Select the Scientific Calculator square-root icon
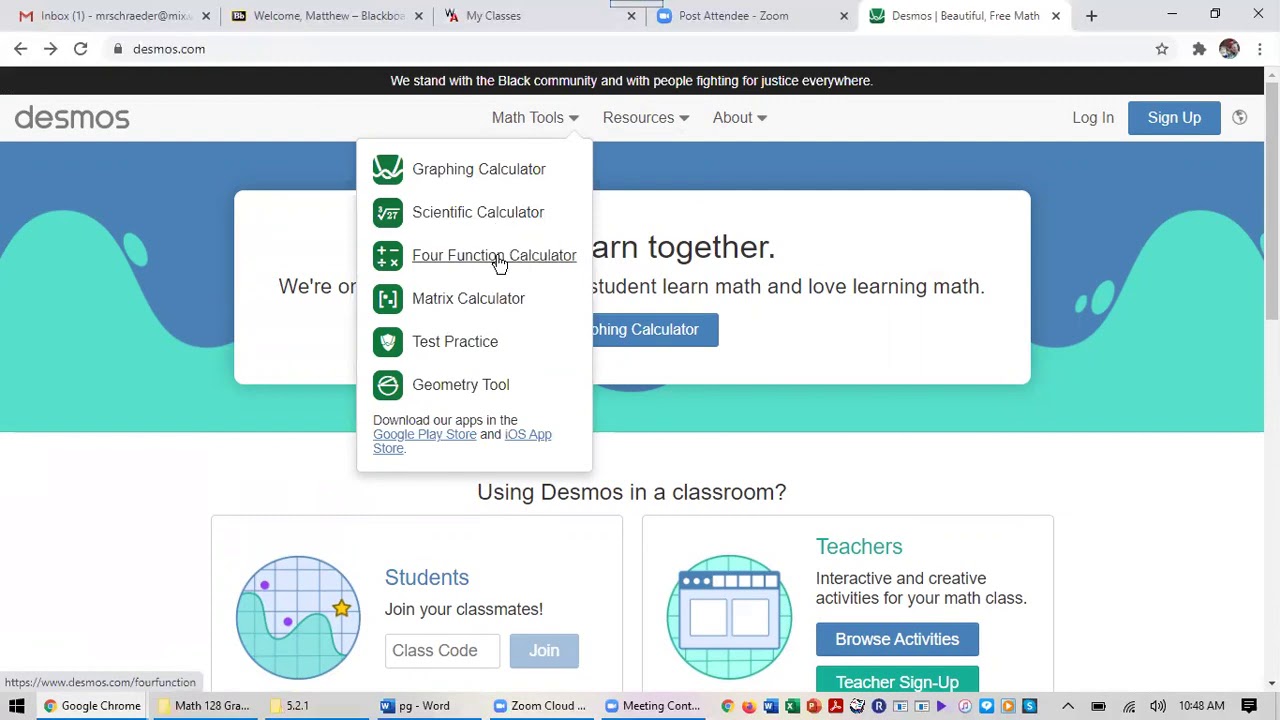The height and width of the screenshot is (720, 1280). [388, 212]
